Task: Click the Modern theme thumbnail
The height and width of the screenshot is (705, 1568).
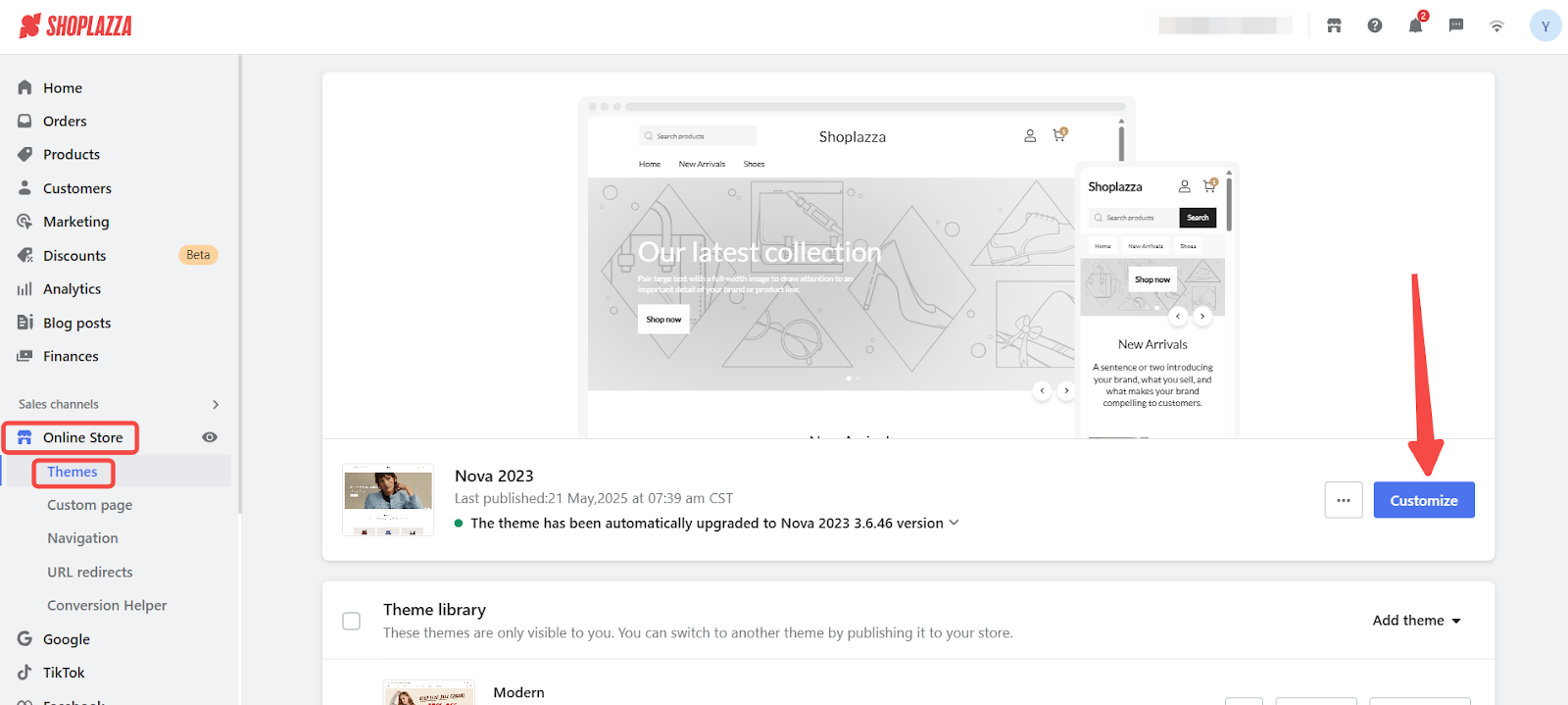Action: tap(429, 692)
